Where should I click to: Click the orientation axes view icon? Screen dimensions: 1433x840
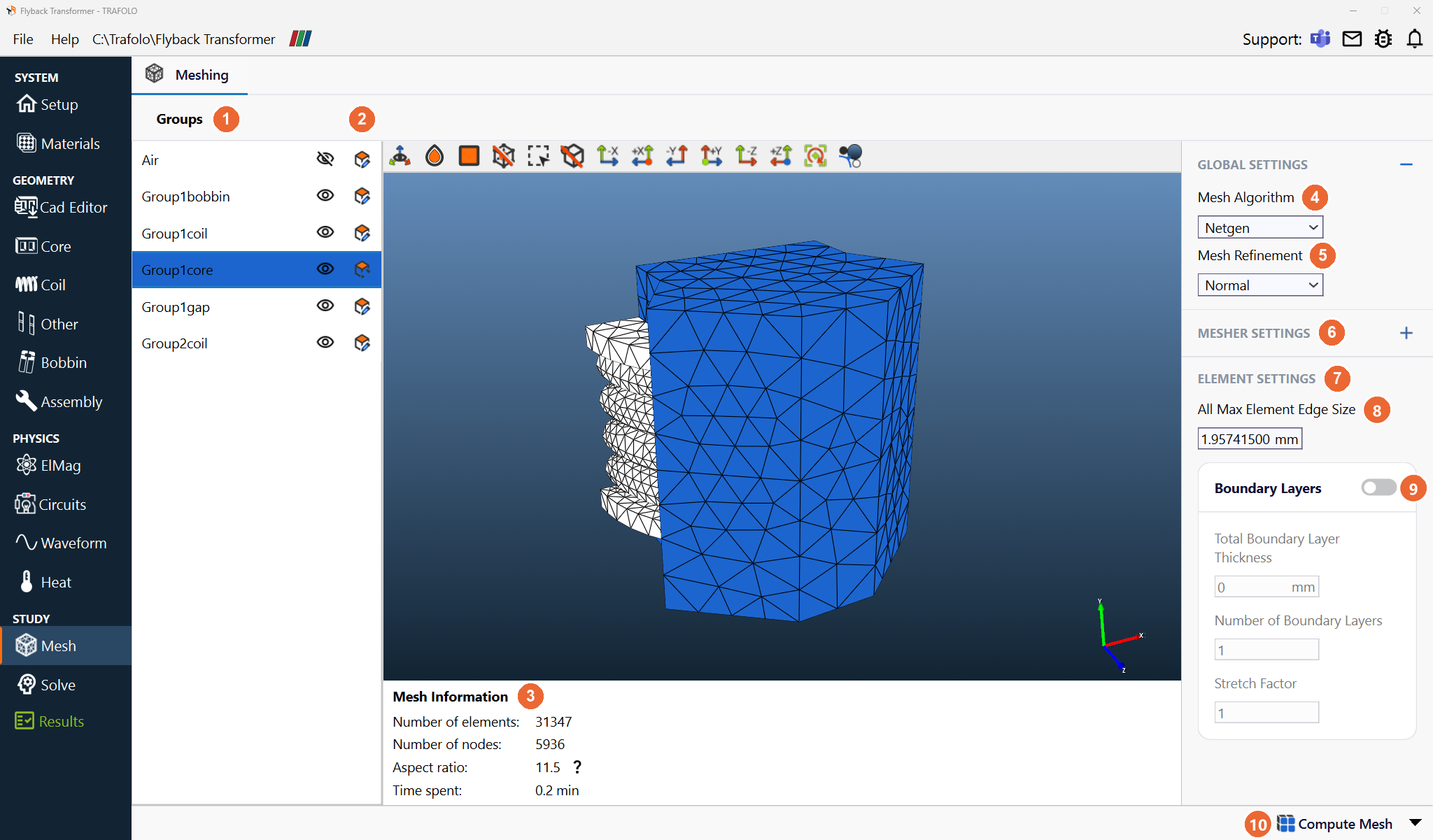pos(400,155)
